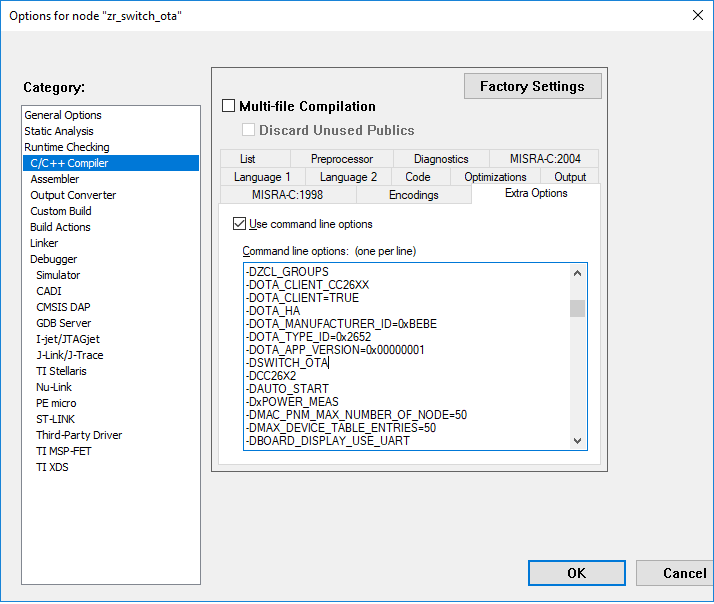The width and height of the screenshot is (714, 604).
Task: Confirm the dialog with OK
Action: (x=576, y=573)
